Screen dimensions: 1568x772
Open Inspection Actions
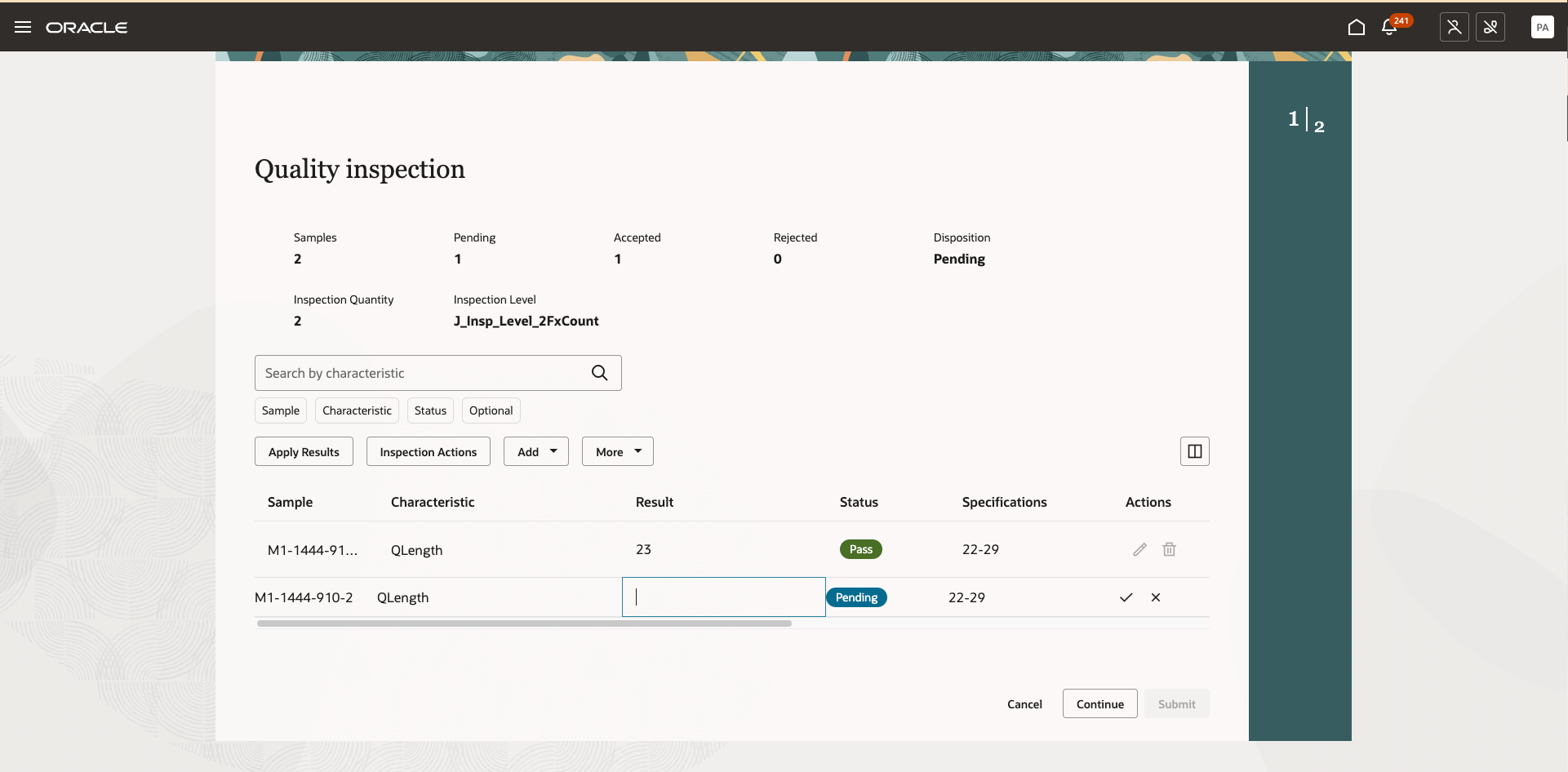click(x=429, y=451)
